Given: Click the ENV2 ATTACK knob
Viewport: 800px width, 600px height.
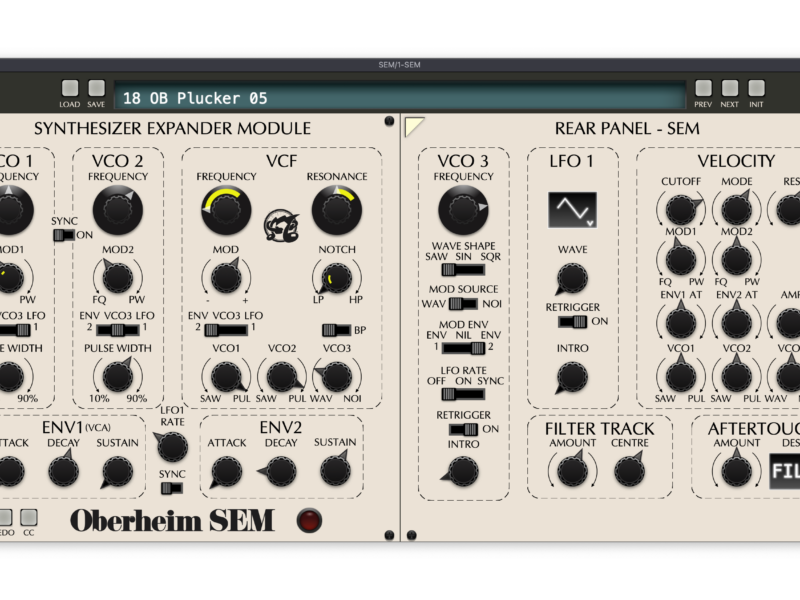Looking at the screenshot, I should click(227, 472).
